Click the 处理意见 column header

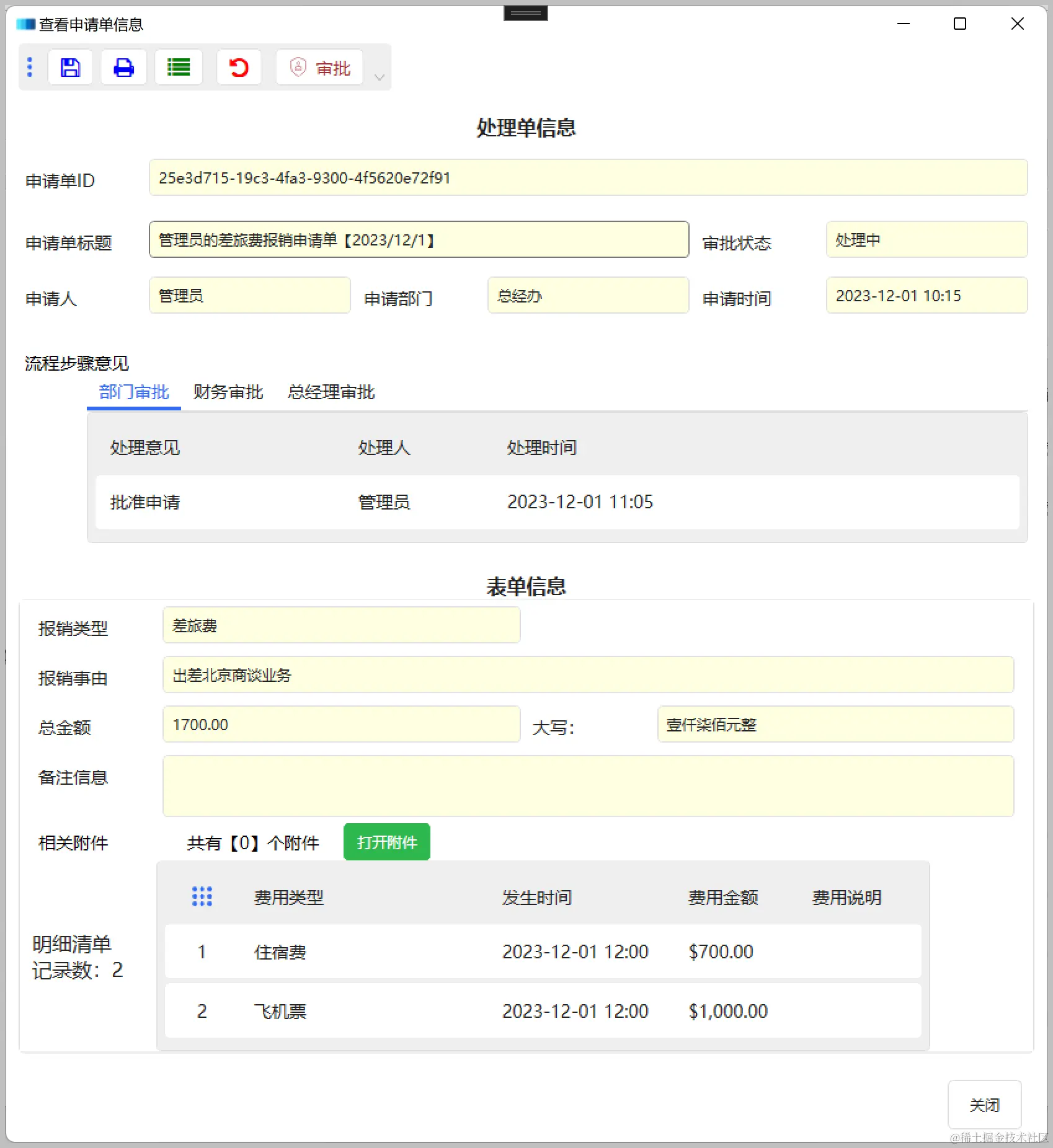click(x=145, y=448)
